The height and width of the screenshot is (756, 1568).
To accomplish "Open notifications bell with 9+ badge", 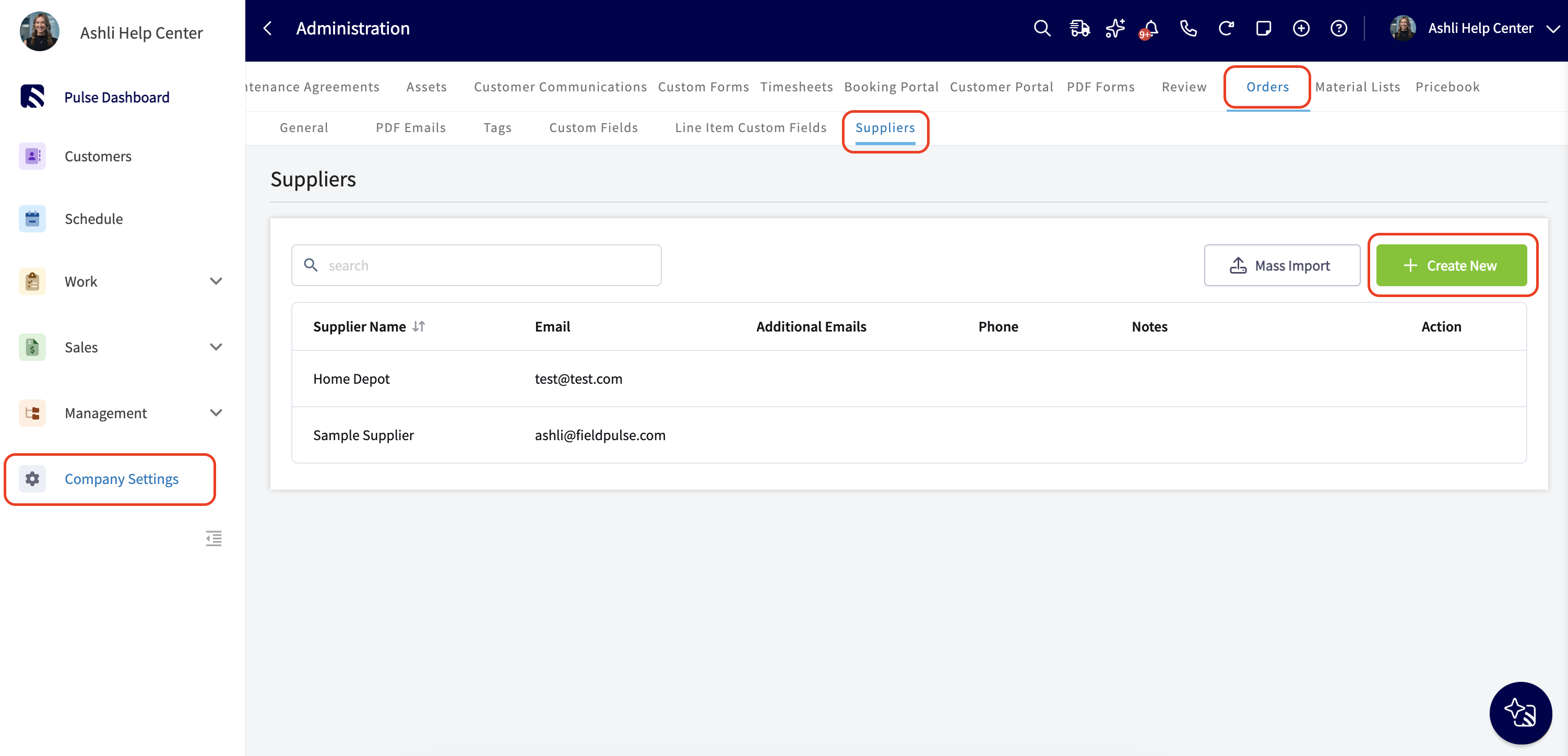I will click(x=1150, y=29).
